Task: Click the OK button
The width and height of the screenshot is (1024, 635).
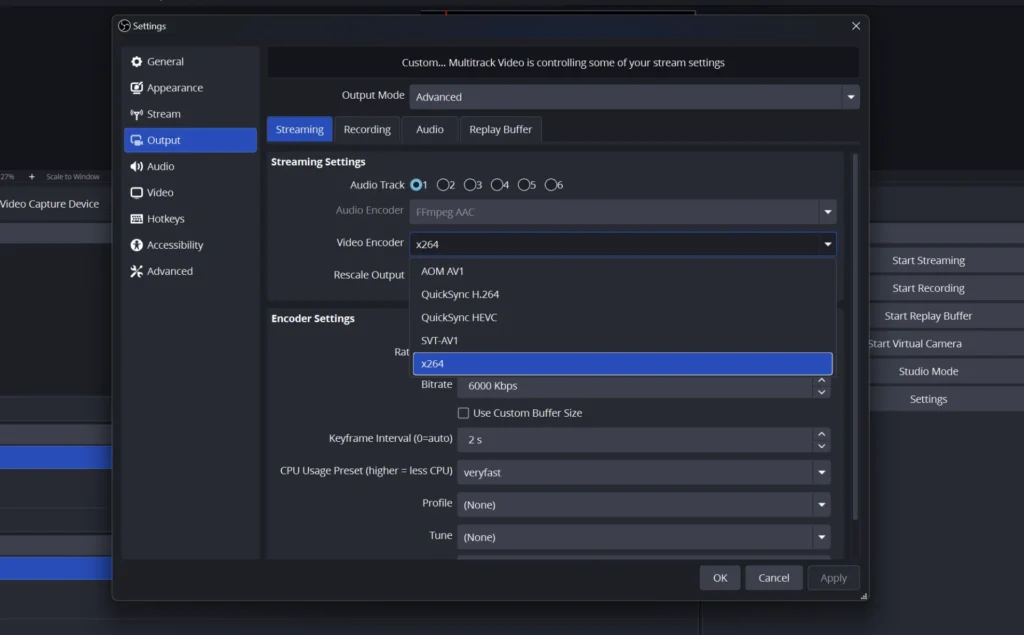Action: coord(720,578)
